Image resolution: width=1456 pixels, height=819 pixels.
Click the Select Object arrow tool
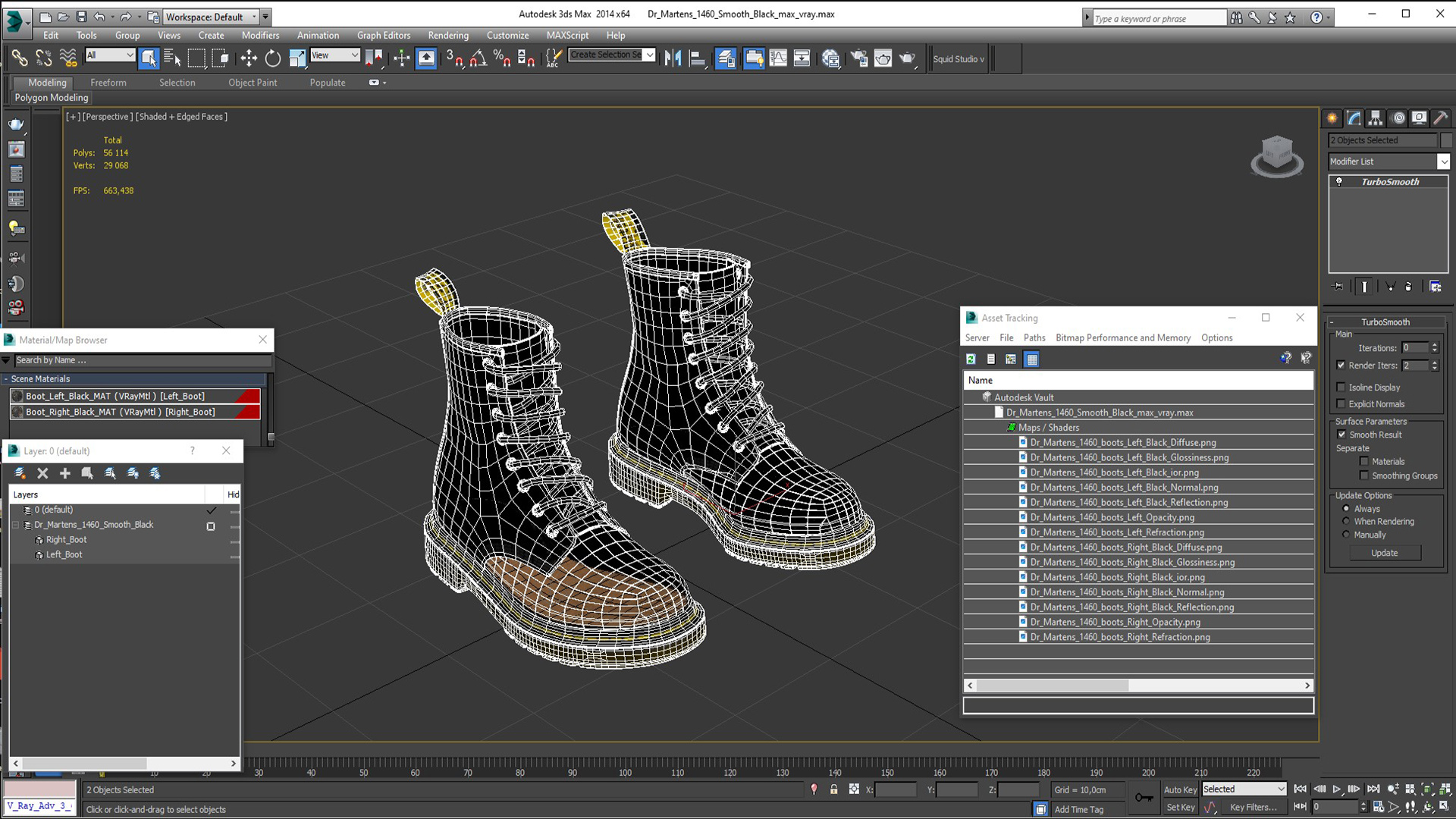pyautogui.click(x=149, y=58)
